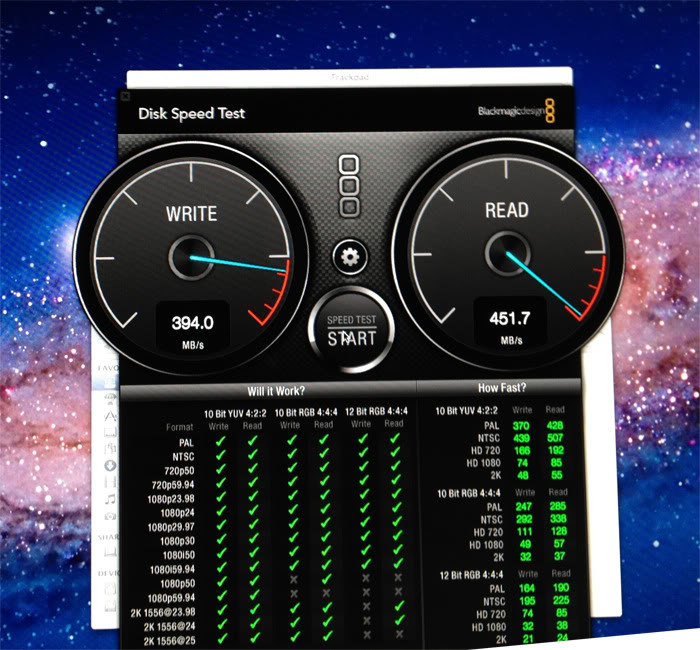The height and width of the screenshot is (650, 700).
Task: Click the 2K 1556@24 format row label
Action: point(170,627)
